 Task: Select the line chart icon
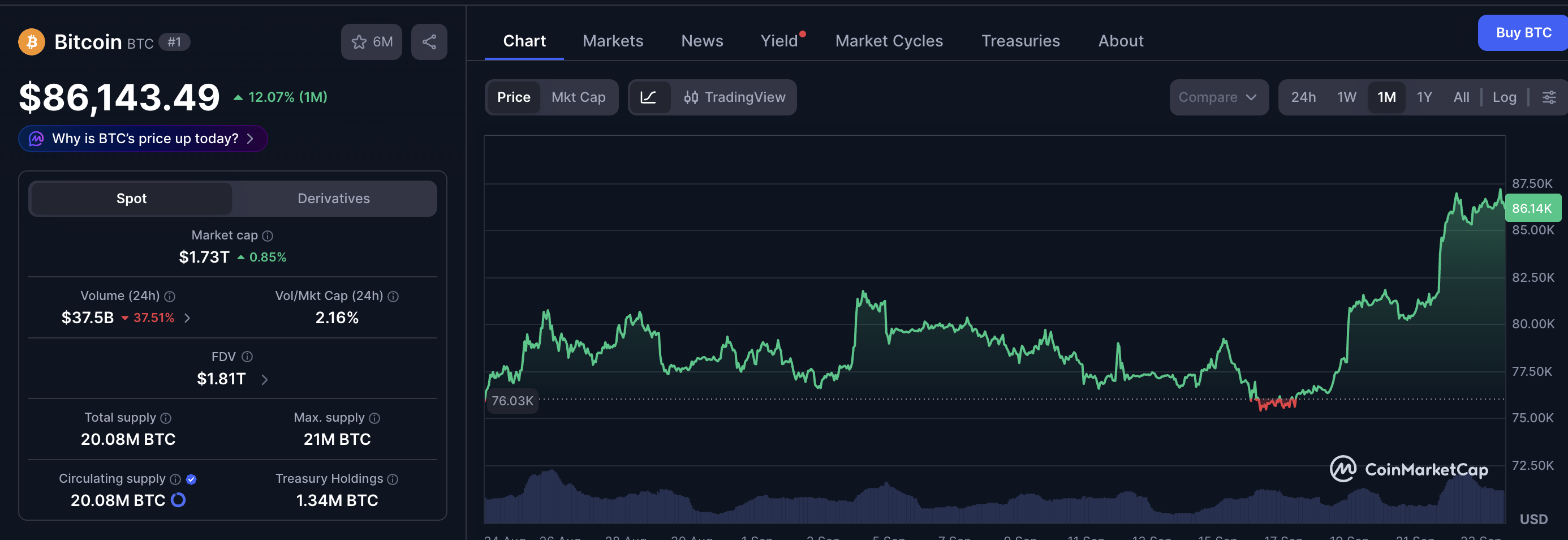pyautogui.click(x=649, y=97)
